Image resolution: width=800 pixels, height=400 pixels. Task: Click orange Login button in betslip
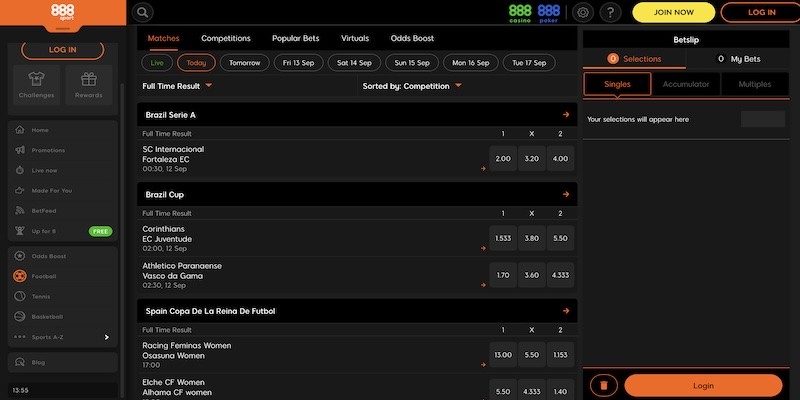coord(703,385)
